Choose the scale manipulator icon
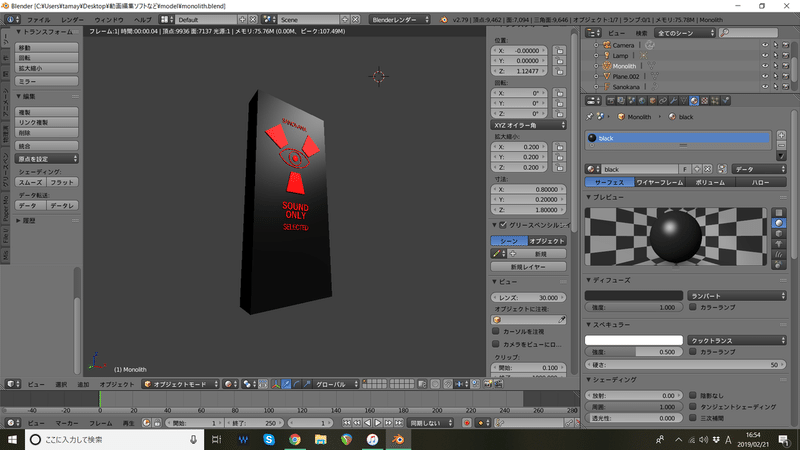 coord(307,384)
